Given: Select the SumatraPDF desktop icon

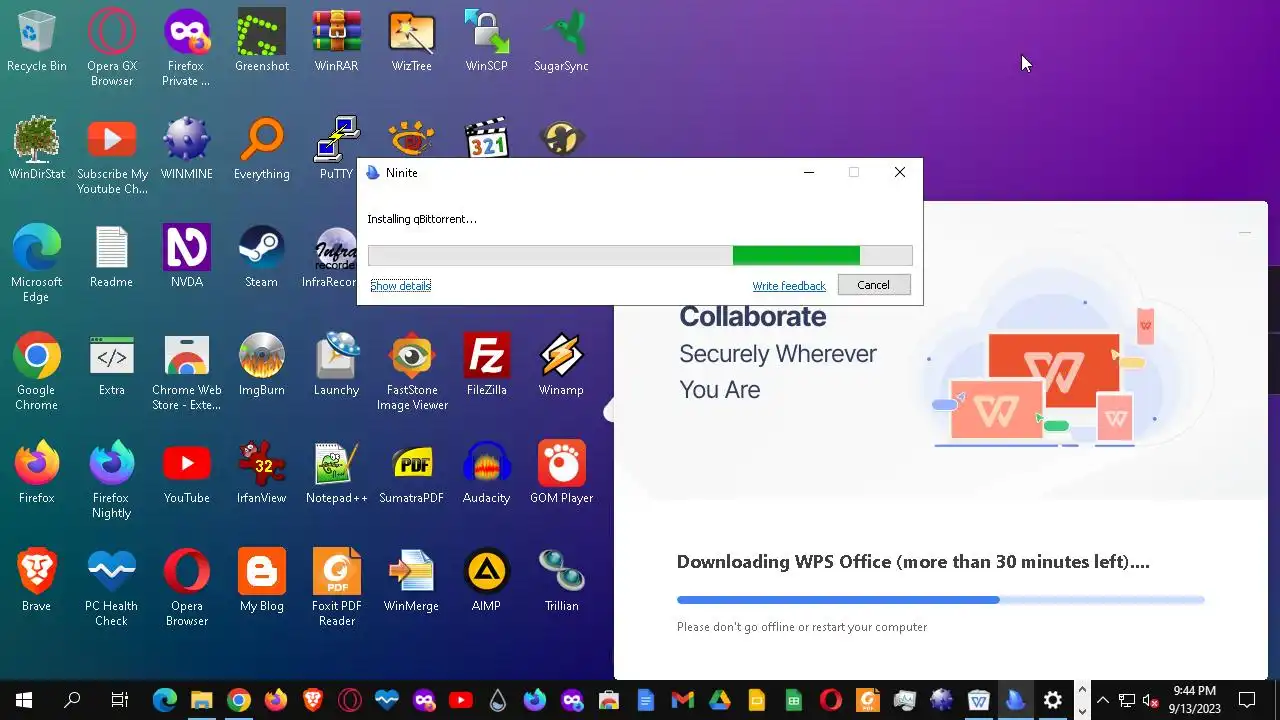Looking at the screenshot, I should [x=412, y=474].
